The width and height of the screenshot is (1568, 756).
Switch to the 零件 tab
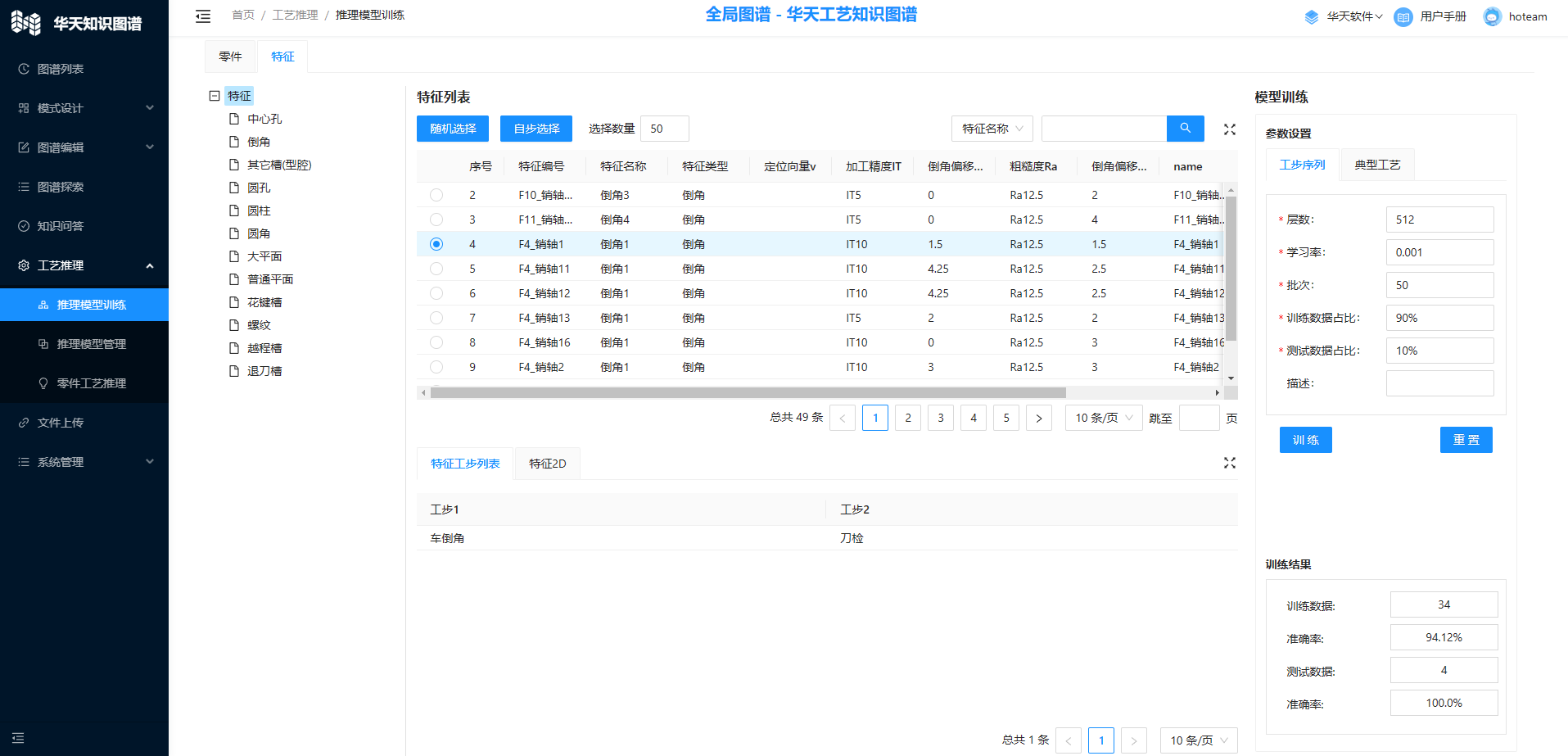coord(230,57)
